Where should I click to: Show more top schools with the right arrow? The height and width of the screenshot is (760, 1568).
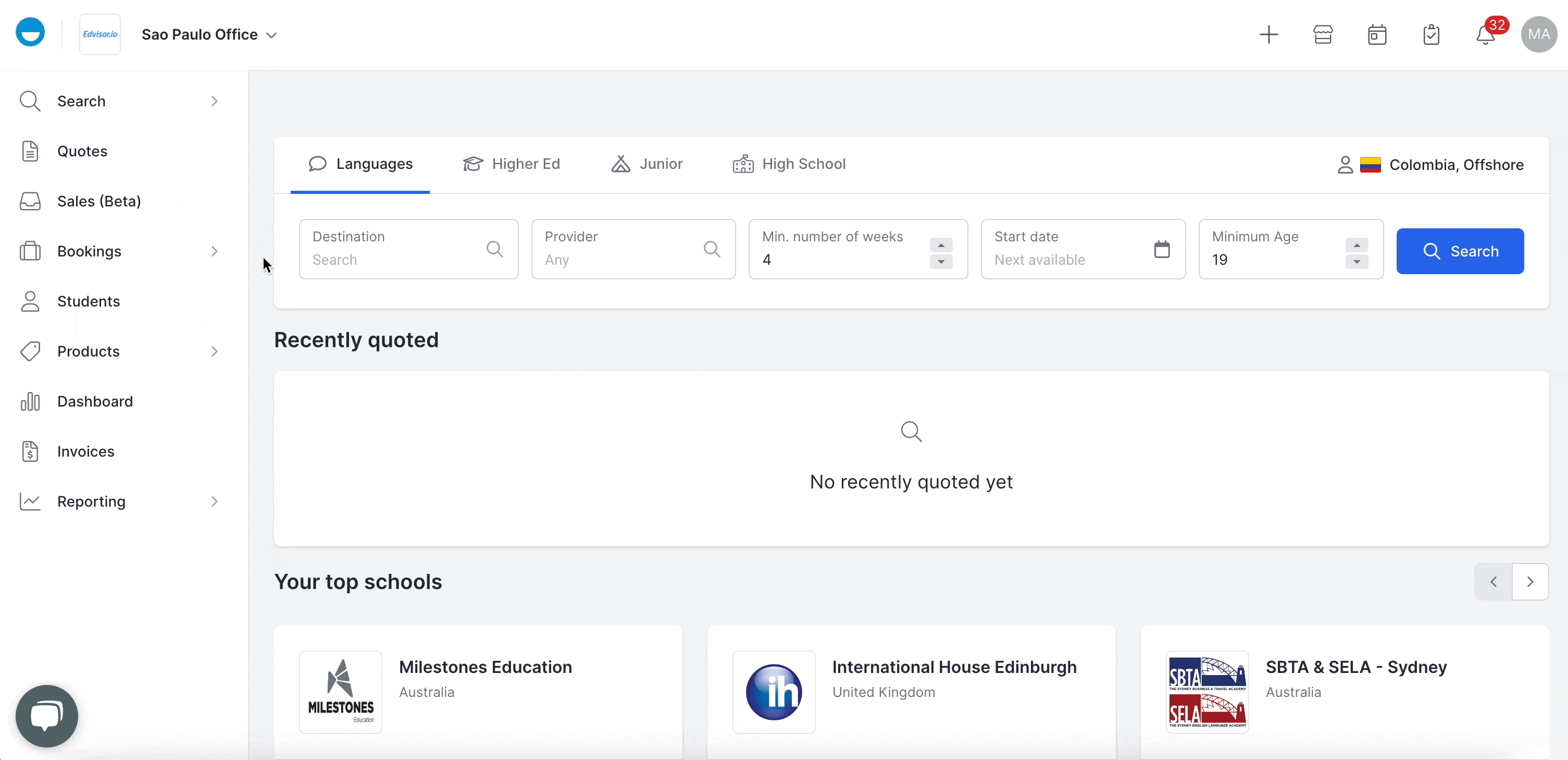1530,582
